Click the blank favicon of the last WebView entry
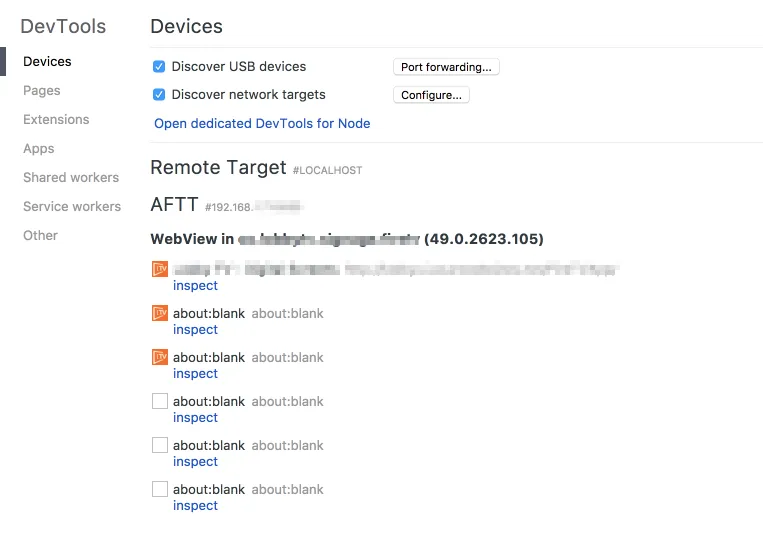 point(159,489)
